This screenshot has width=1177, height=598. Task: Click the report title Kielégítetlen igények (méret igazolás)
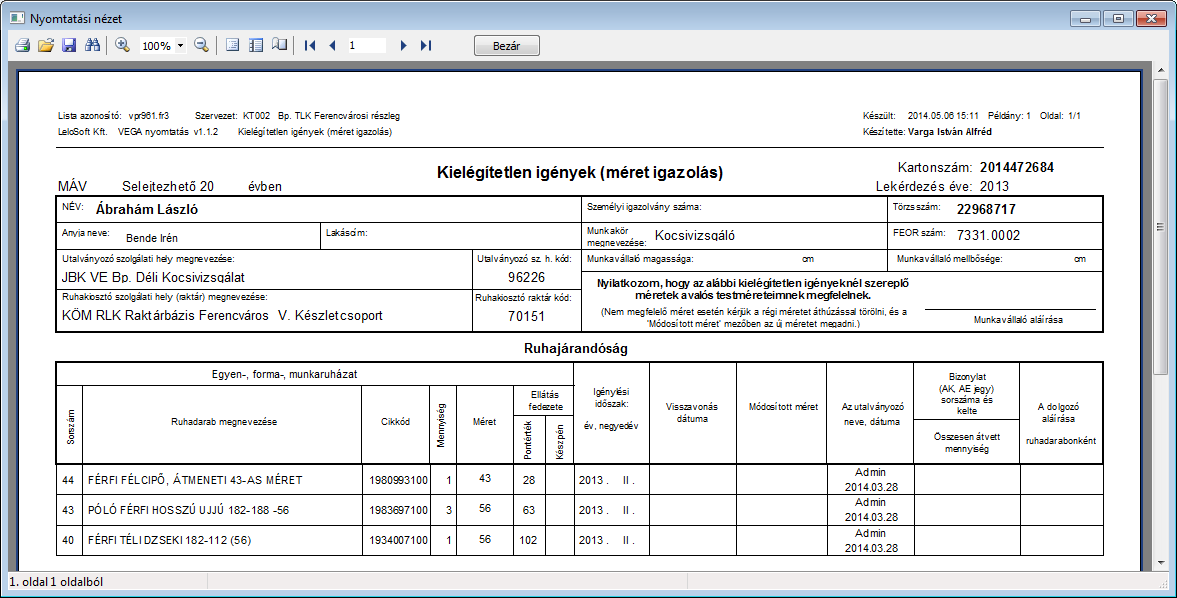click(579, 173)
